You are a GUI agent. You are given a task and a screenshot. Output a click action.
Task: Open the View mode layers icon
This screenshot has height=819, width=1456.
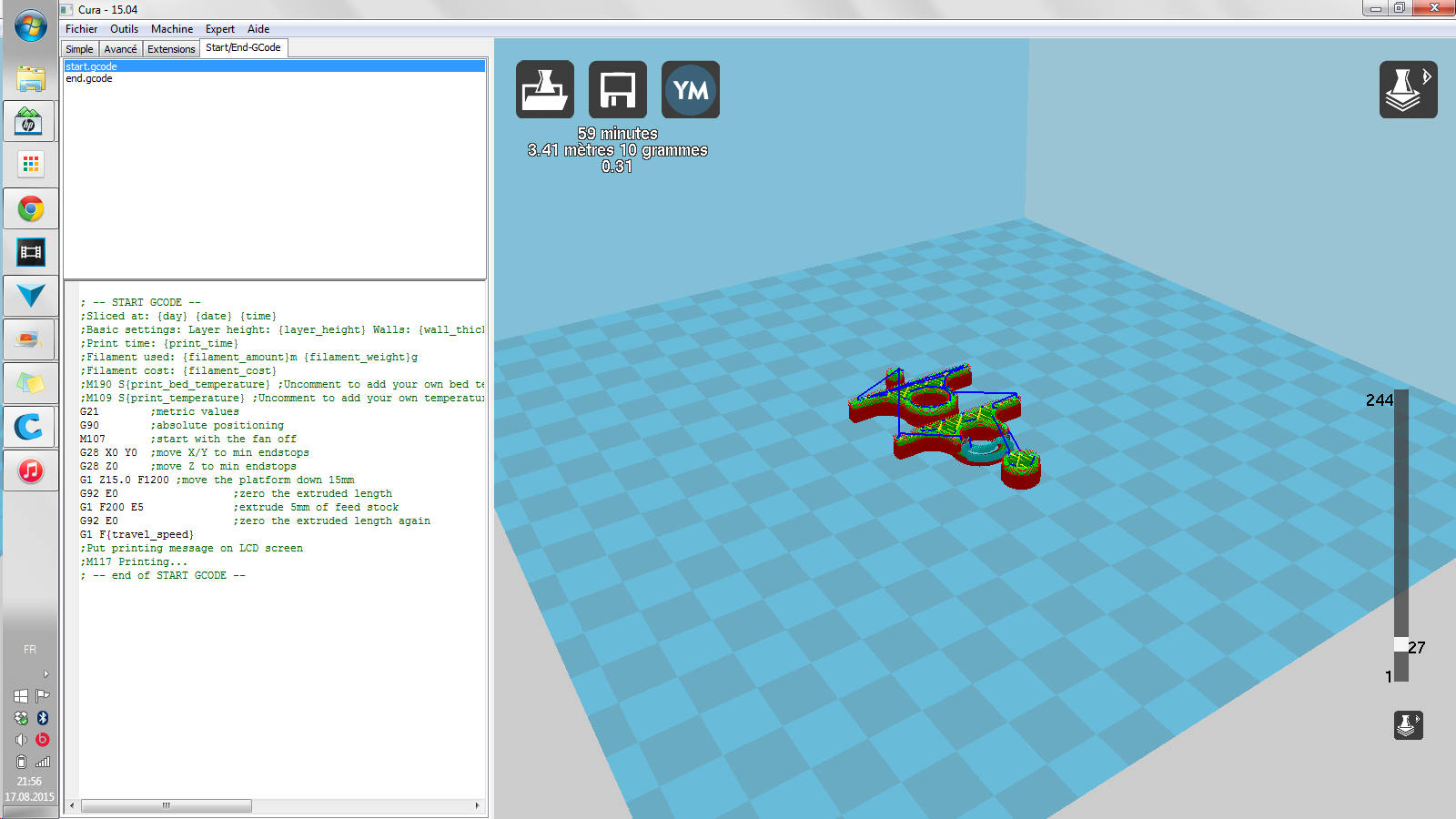pos(1408,89)
